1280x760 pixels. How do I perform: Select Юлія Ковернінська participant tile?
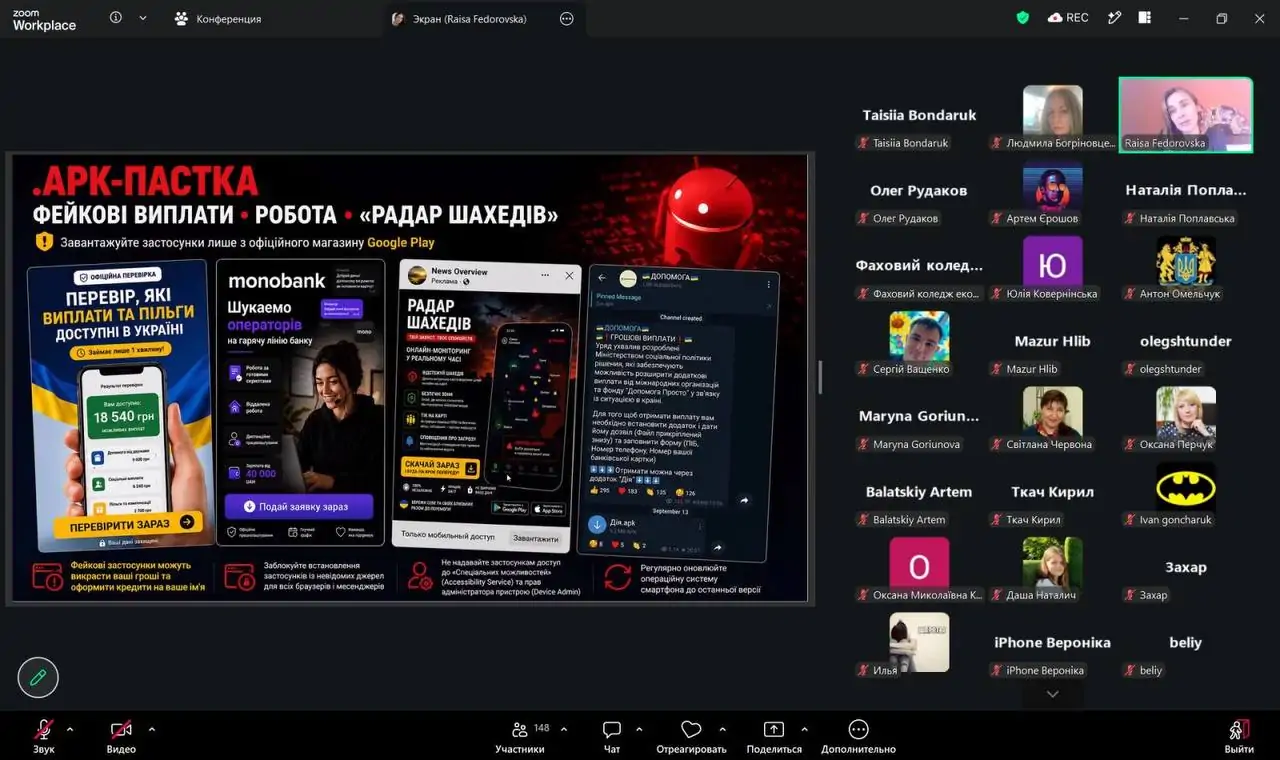(x=1052, y=266)
